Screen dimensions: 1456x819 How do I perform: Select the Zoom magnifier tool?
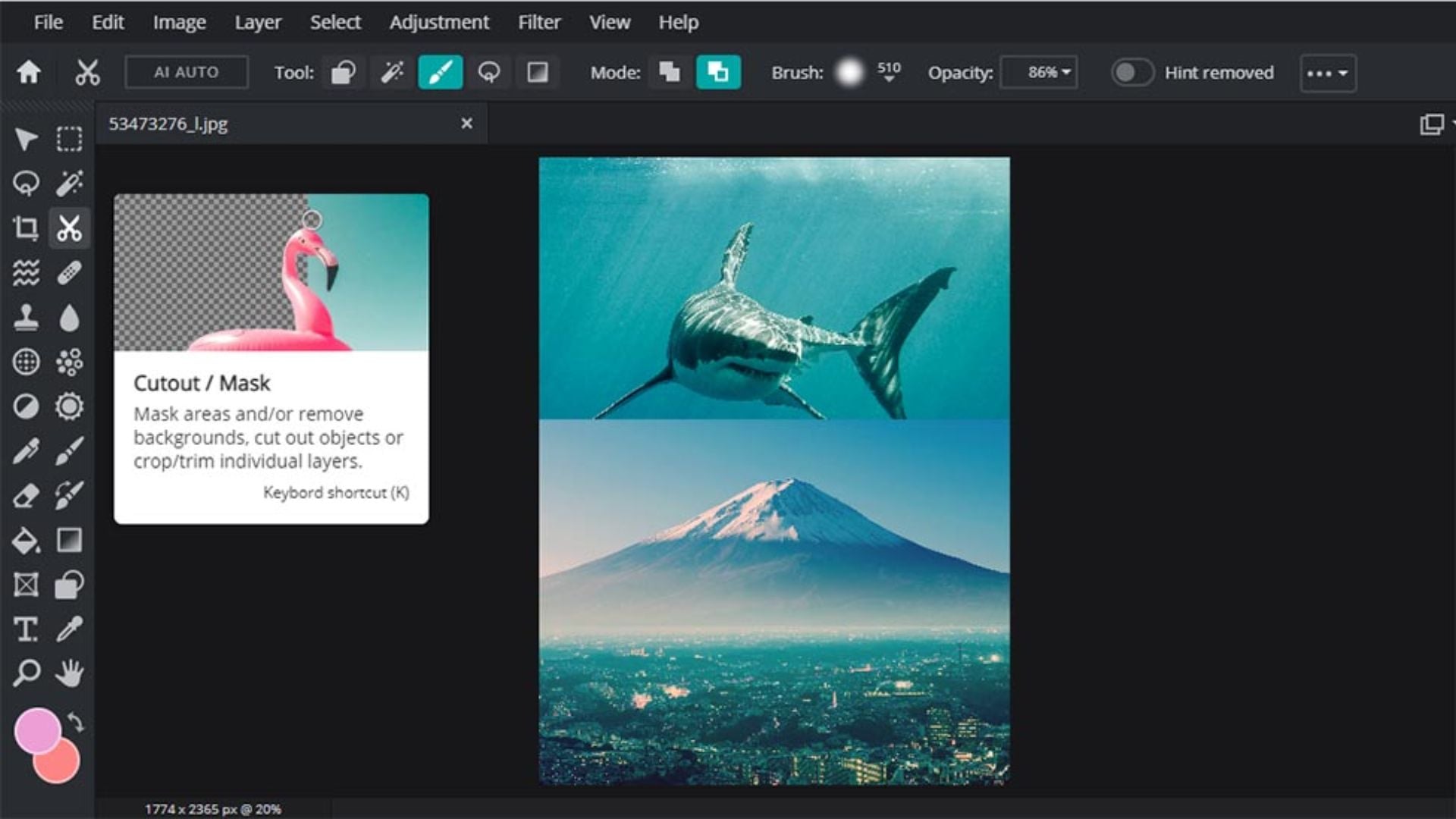[x=26, y=673]
